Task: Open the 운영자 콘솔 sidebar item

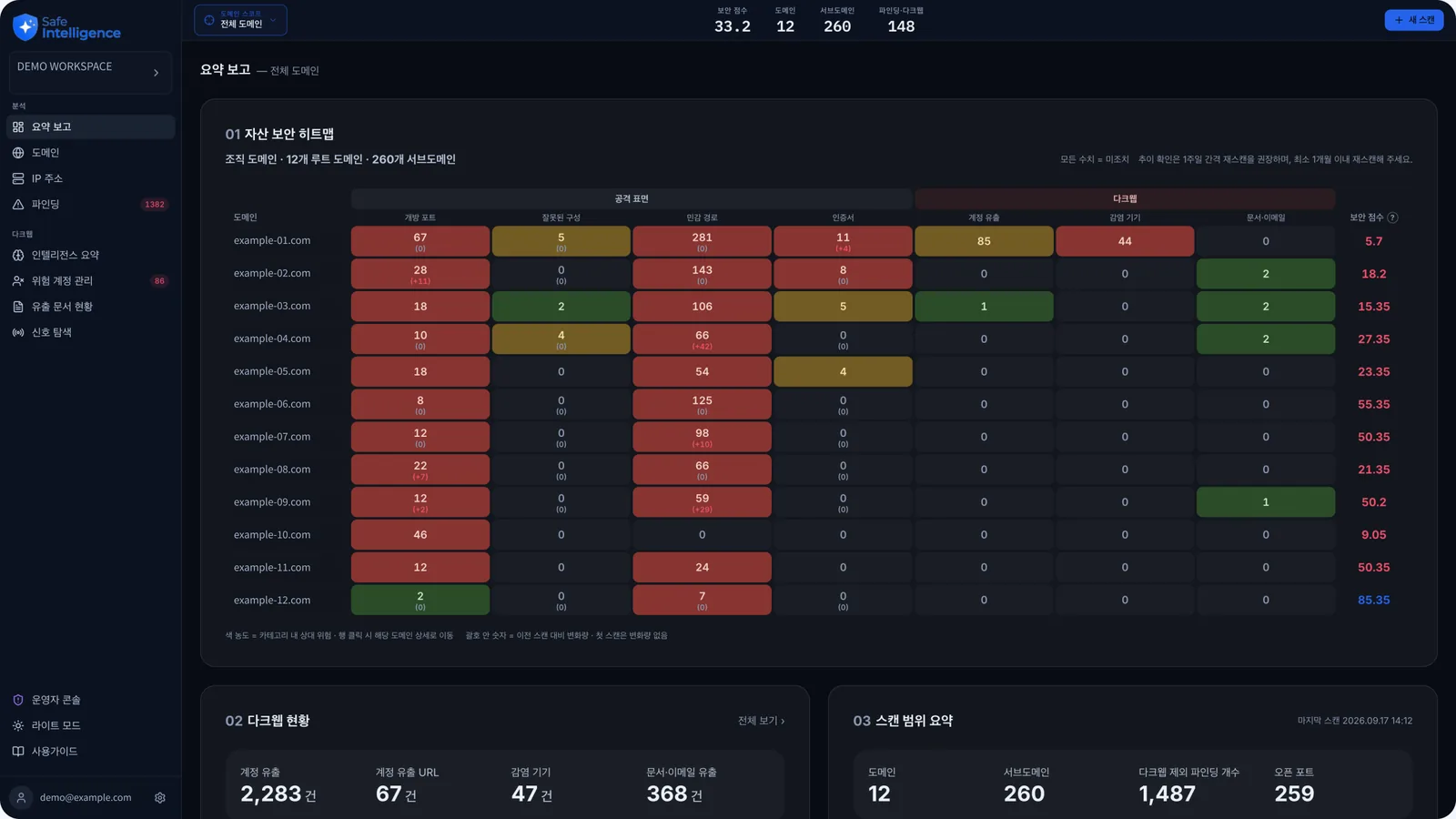Action: coord(91,700)
